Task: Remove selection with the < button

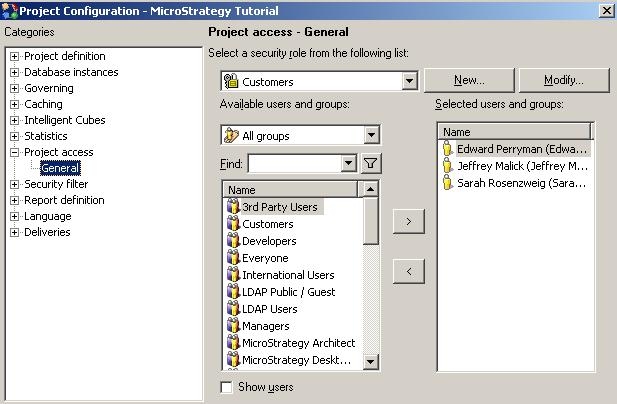Action: click(408, 271)
